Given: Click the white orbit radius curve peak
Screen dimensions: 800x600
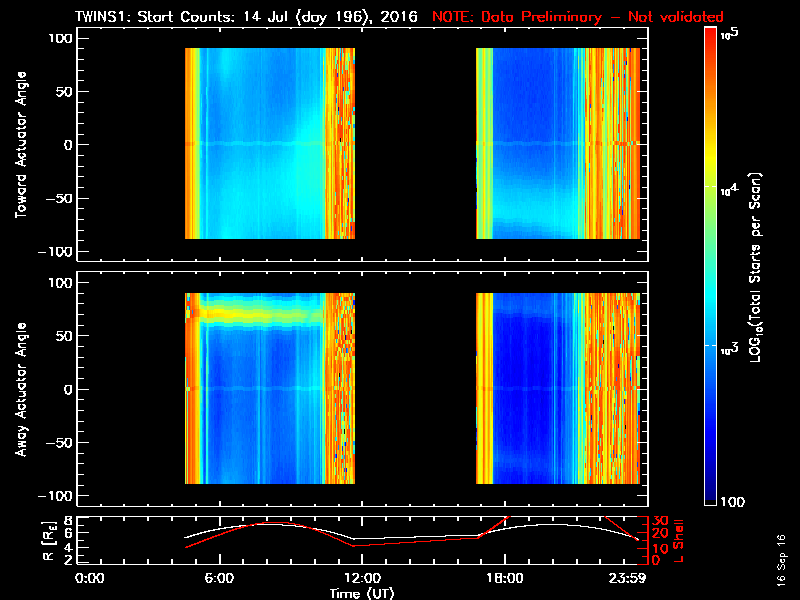Looking at the screenshot, I should click(551, 524).
